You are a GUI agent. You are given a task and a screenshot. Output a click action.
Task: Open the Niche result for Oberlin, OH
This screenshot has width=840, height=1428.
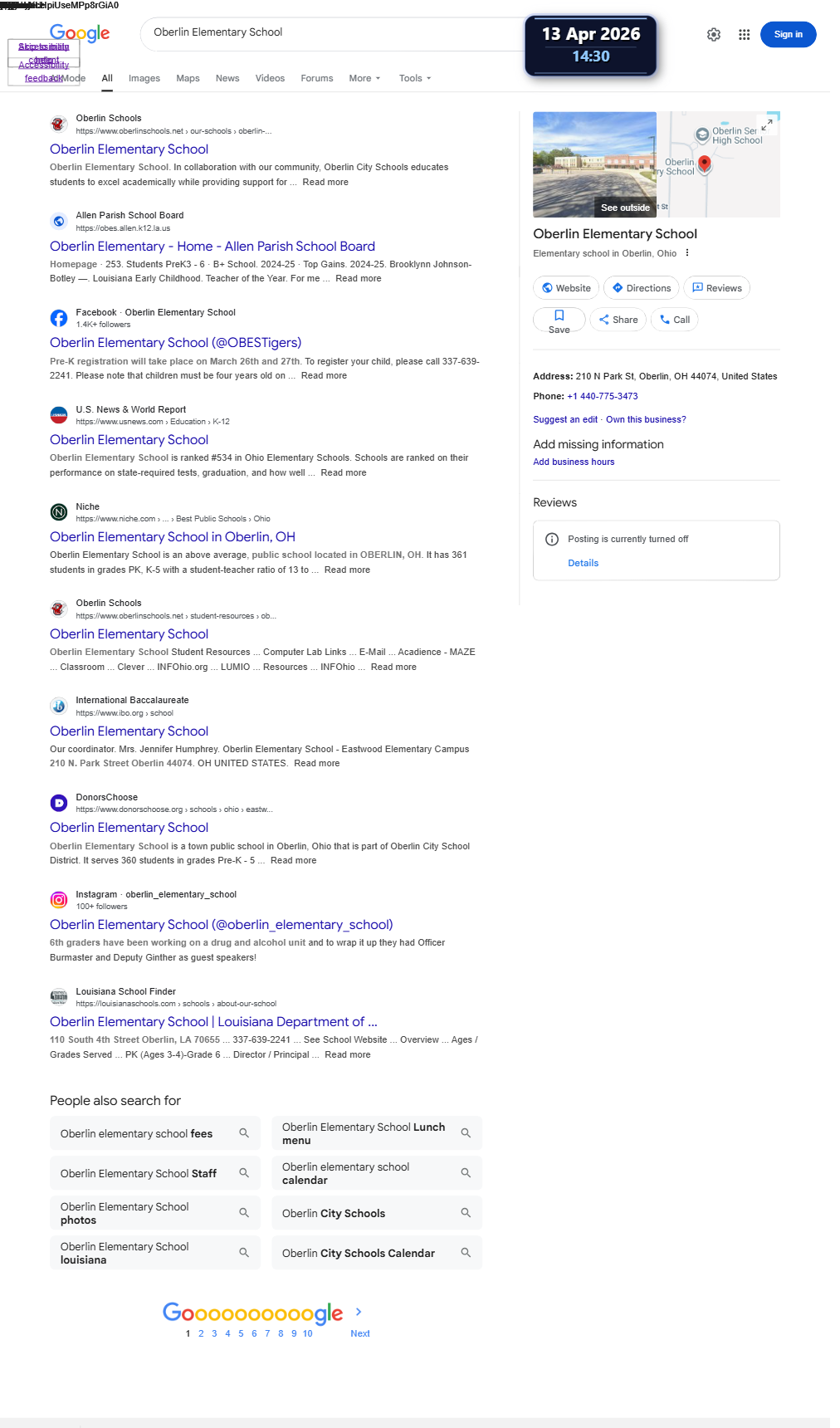point(173,537)
